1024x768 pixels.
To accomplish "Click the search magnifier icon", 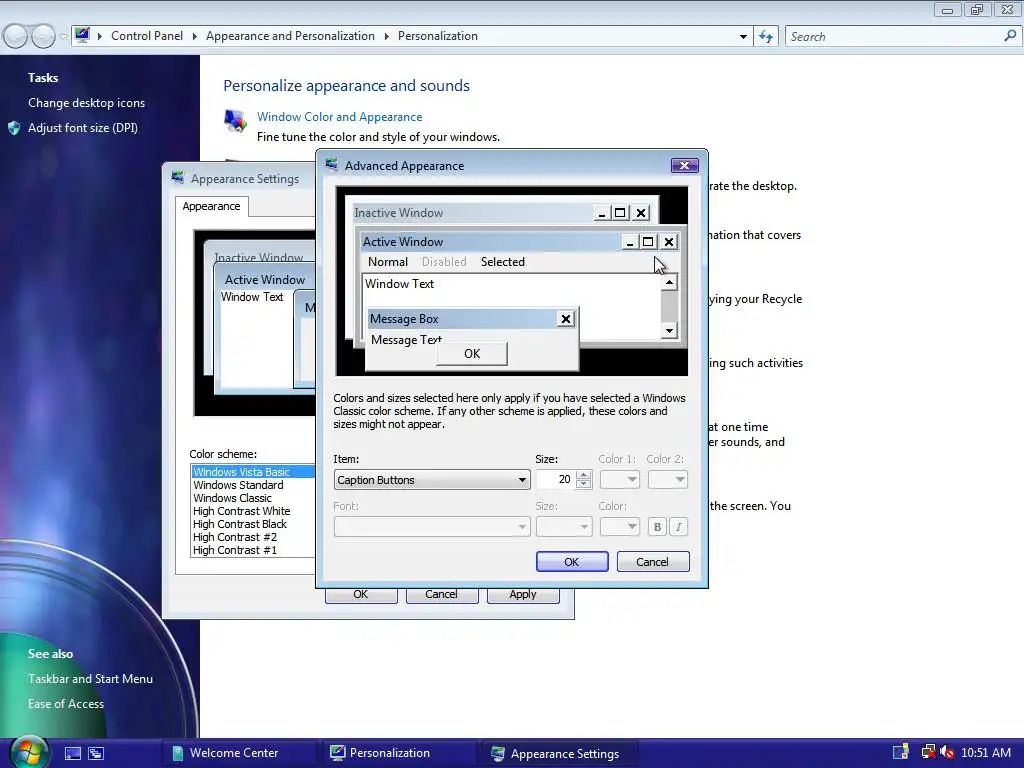I will (1010, 37).
